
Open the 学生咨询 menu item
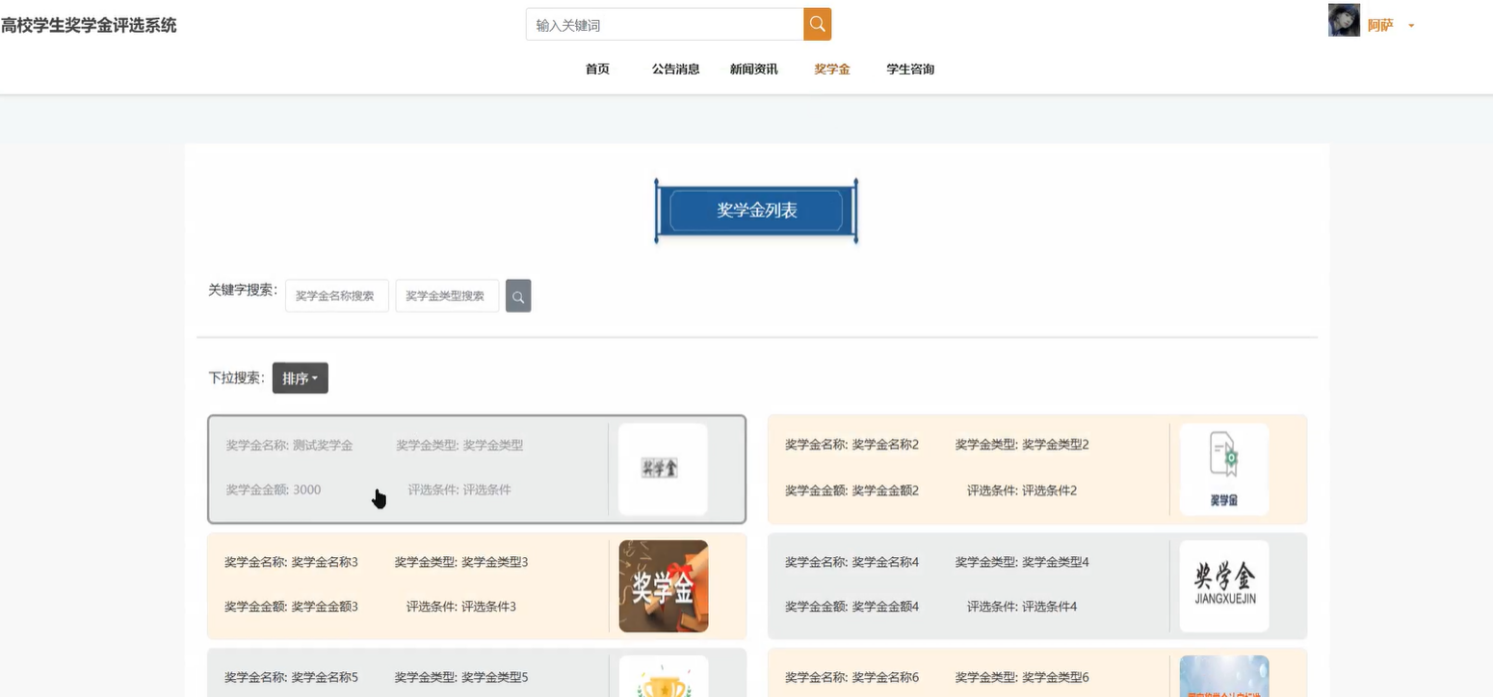coord(910,69)
